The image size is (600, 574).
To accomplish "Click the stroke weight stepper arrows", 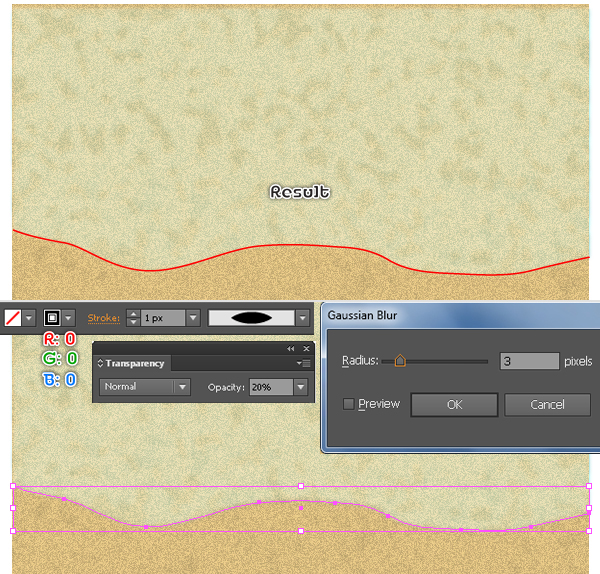I will coord(133,318).
